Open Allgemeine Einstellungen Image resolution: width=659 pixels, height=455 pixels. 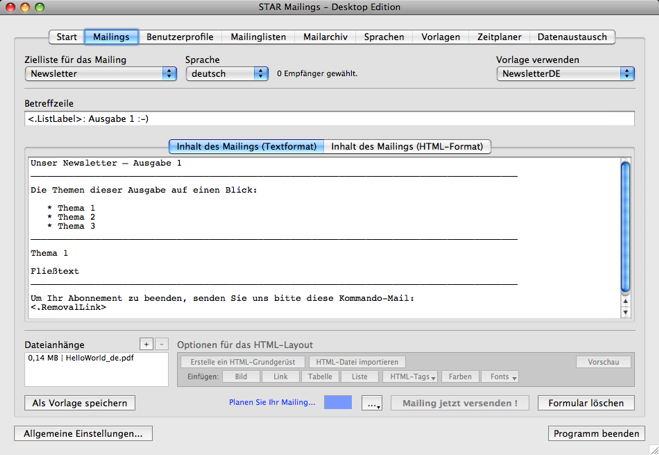point(83,433)
